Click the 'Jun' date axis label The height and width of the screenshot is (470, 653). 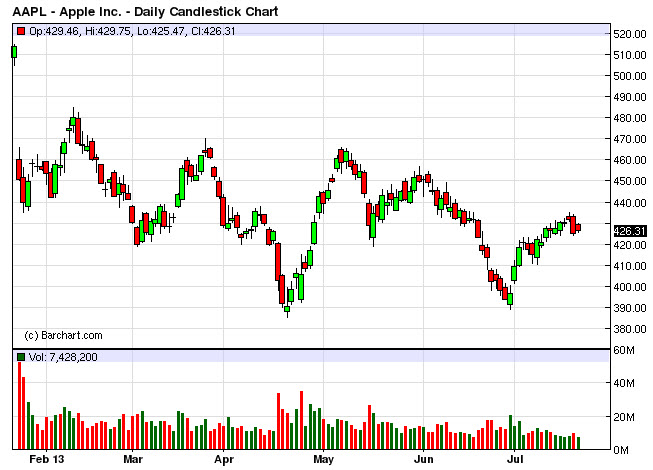tap(424, 459)
